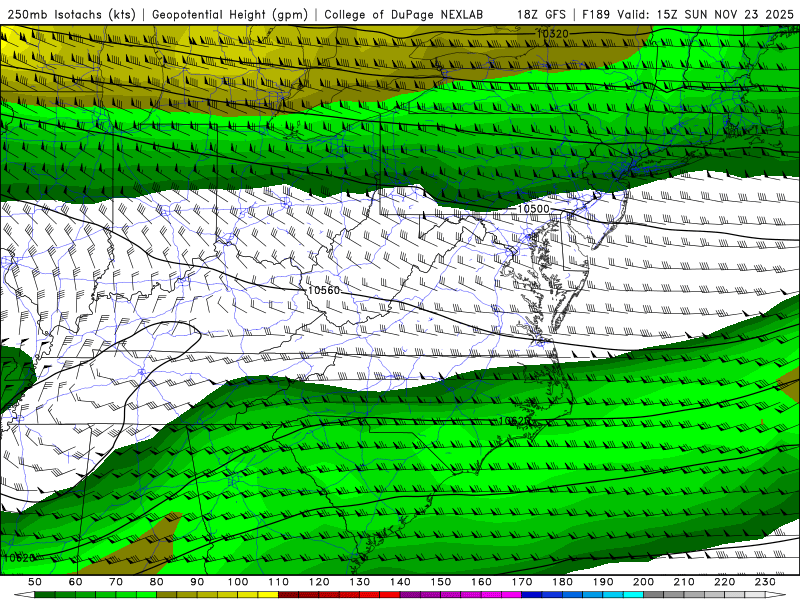Click the 'College of DuPage NEXLAB' header text

pyautogui.click(x=403, y=14)
